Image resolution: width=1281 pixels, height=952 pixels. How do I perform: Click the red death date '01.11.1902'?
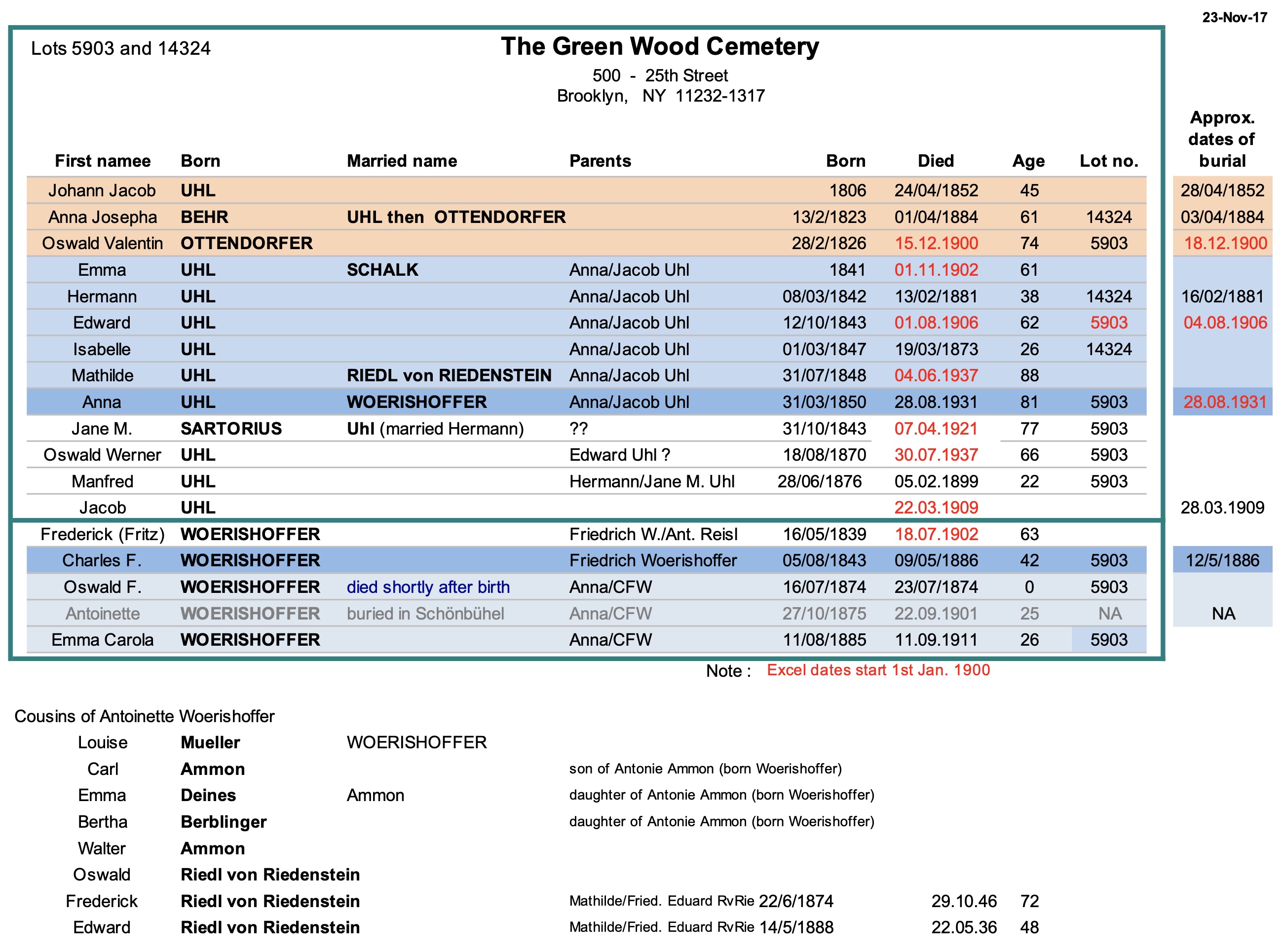[x=936, y=270]
